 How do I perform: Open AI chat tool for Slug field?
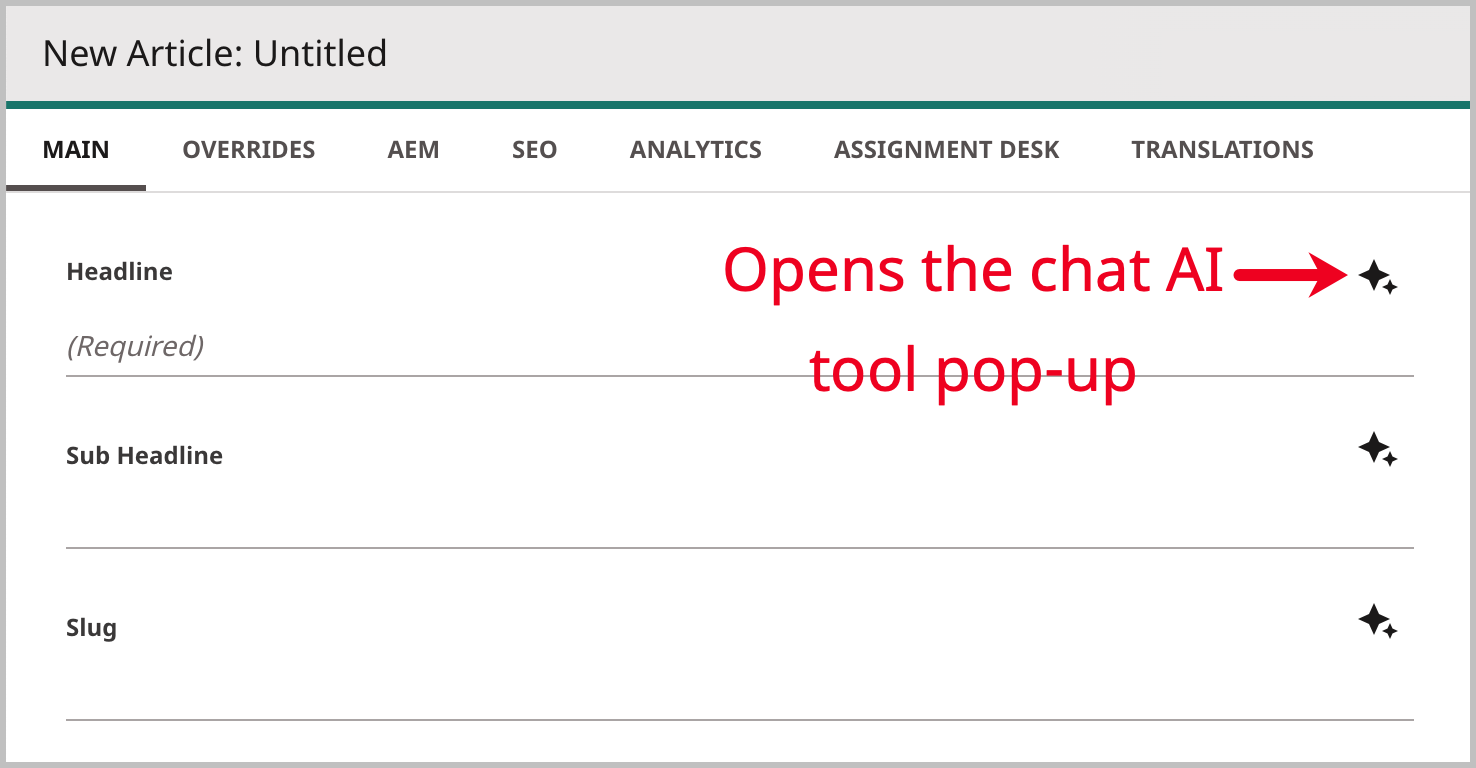[1377, 621]
